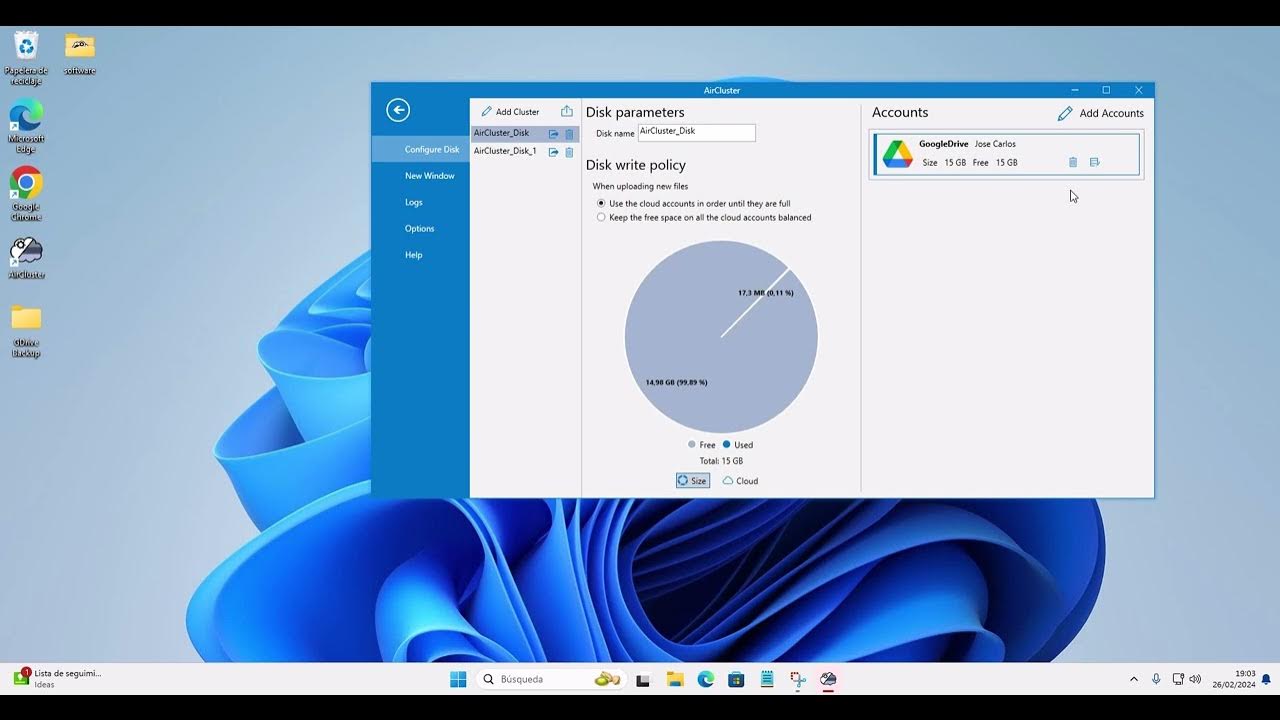Delete AirCluster_Disk with its trash icon
The image size is (1280, 720).
point(569,134)
